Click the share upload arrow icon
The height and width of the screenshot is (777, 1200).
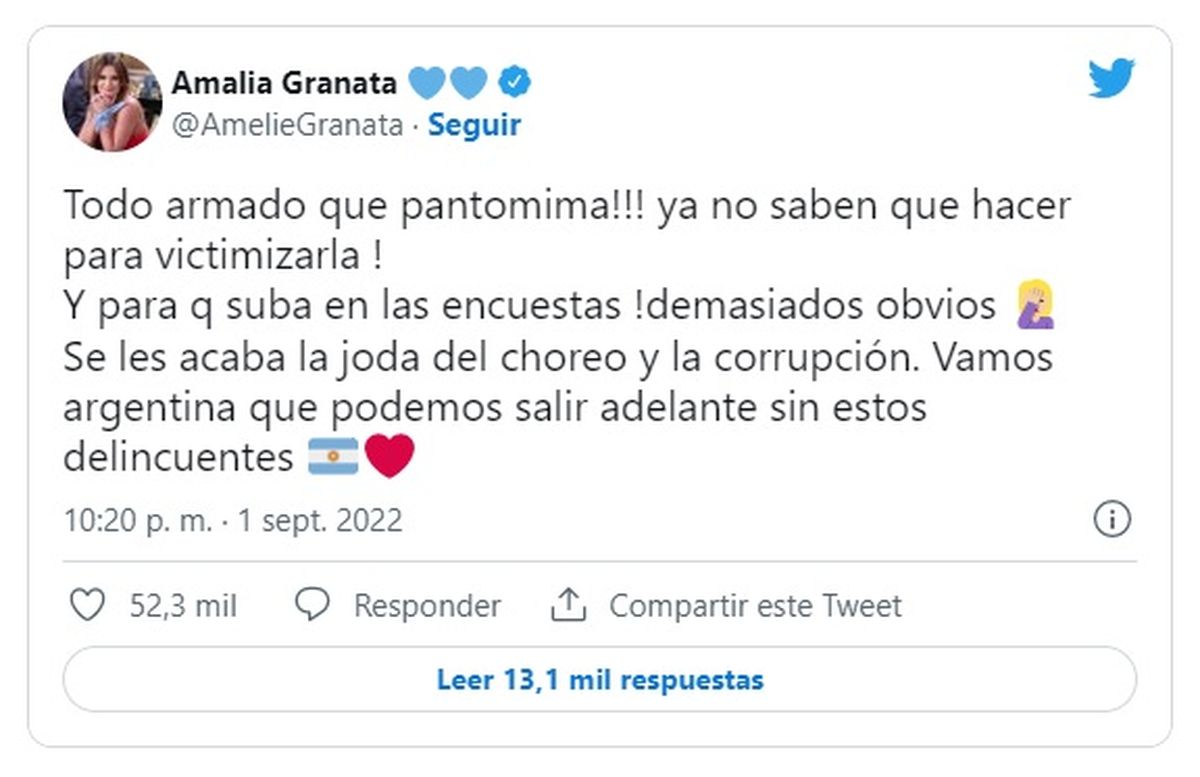568,605
